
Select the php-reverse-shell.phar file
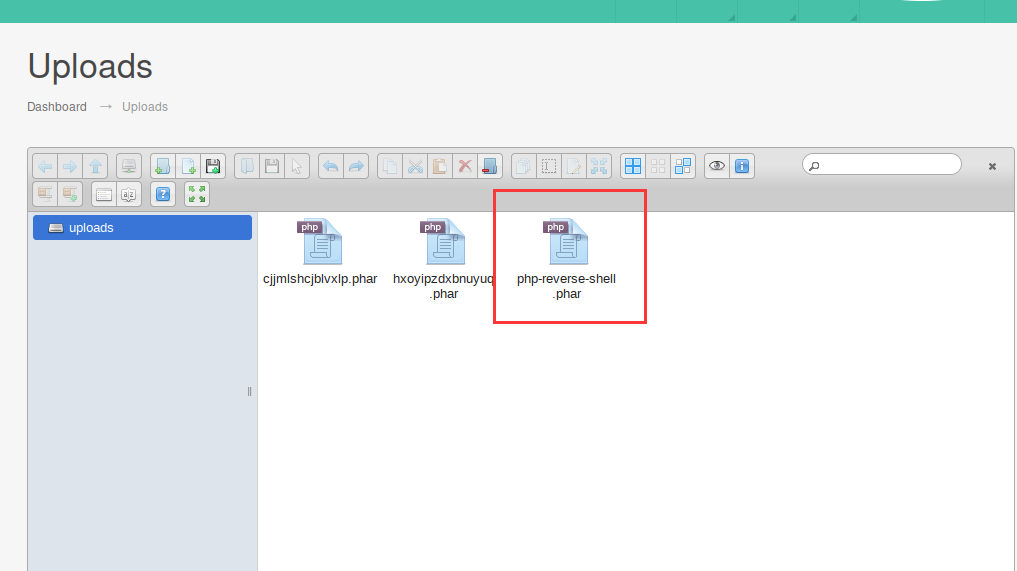pyautogui.click(x=567, y=260)
